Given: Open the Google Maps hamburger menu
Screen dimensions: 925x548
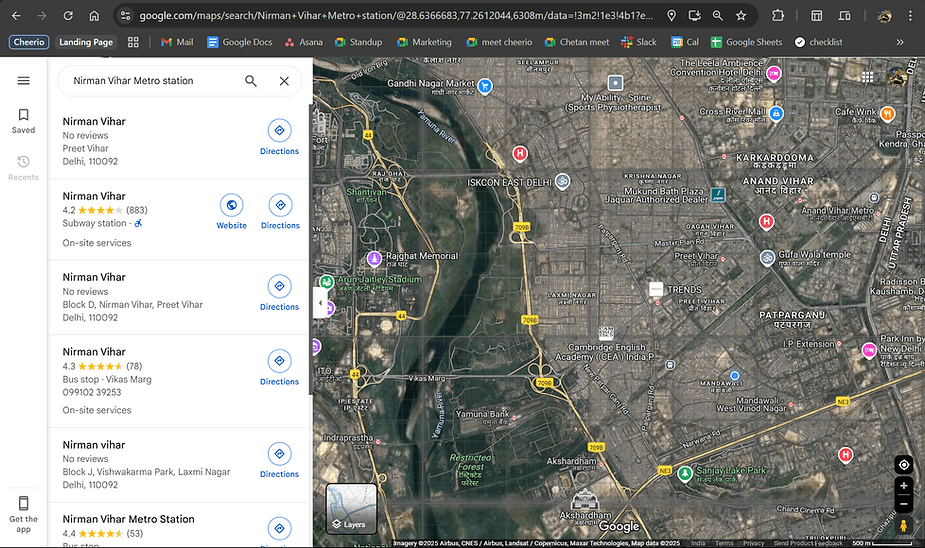Looking at the screenshot, I should pos(24,81).
